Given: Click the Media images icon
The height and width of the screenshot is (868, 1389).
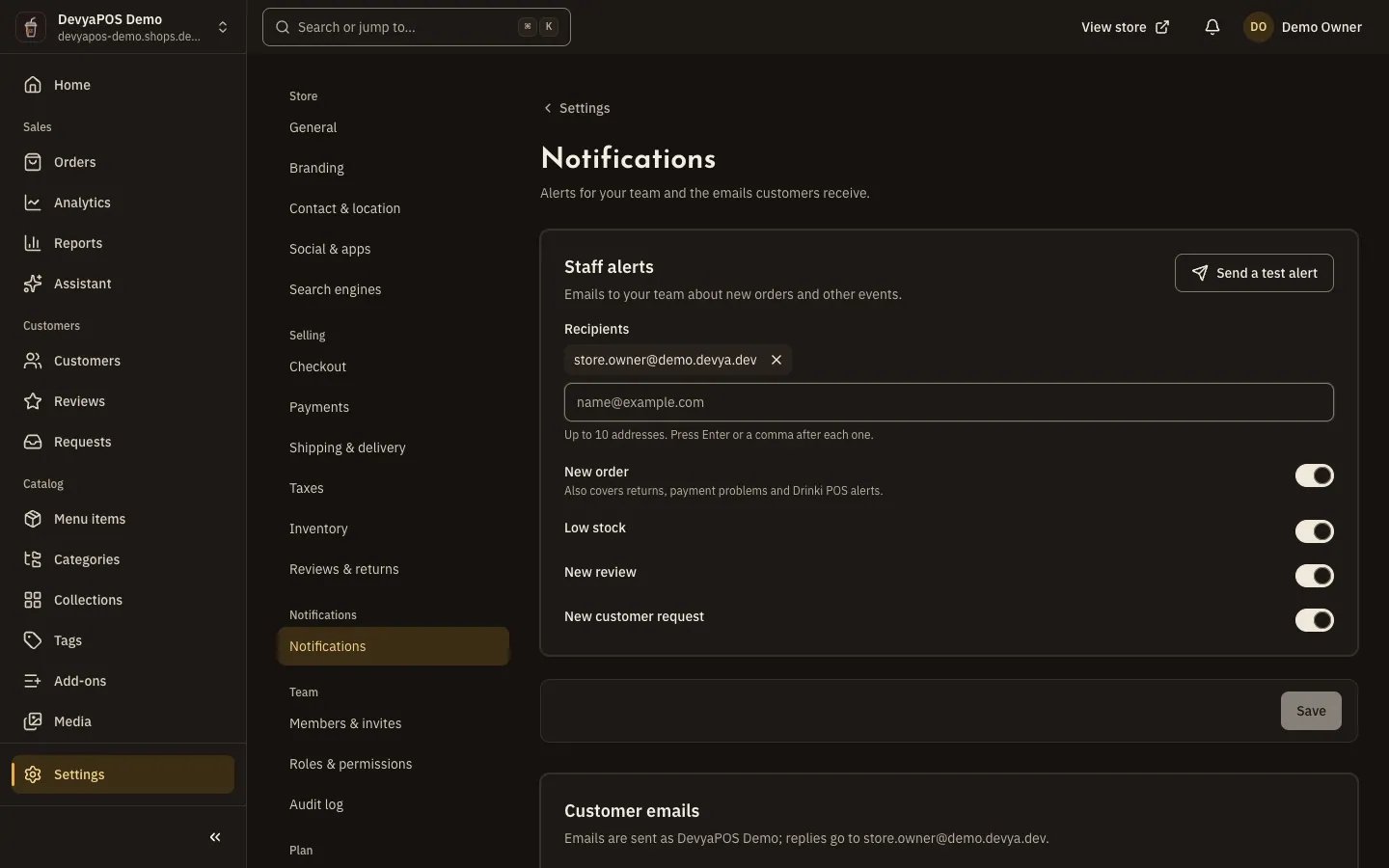Looking at the screenshot, I should pyautogui.click(x=33, y=721).
